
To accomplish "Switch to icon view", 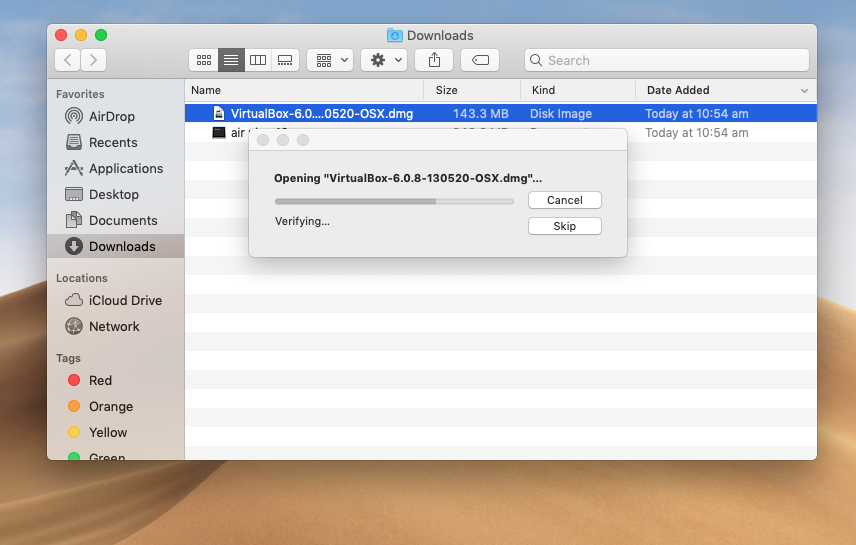I will pos(204,60).
